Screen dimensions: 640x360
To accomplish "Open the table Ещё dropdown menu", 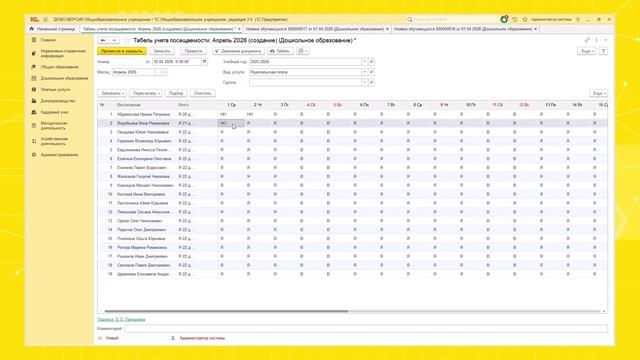I will pos(598,93).
